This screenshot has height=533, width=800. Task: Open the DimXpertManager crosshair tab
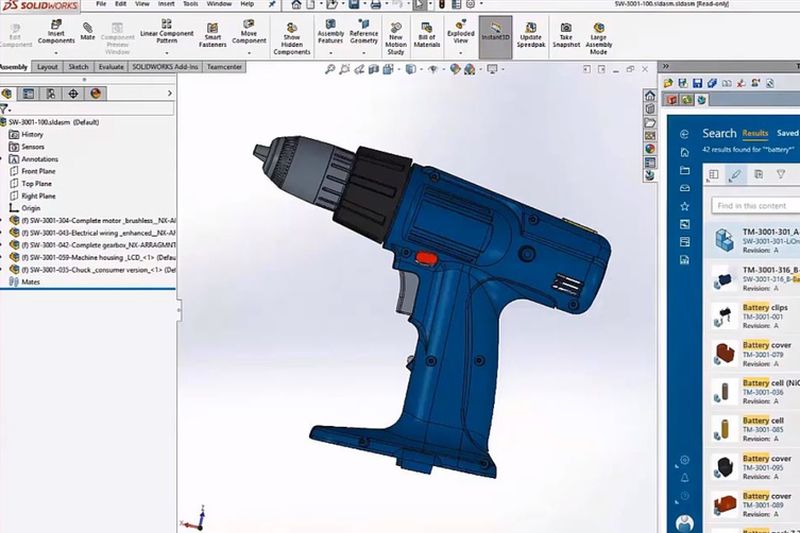point(73,93)
